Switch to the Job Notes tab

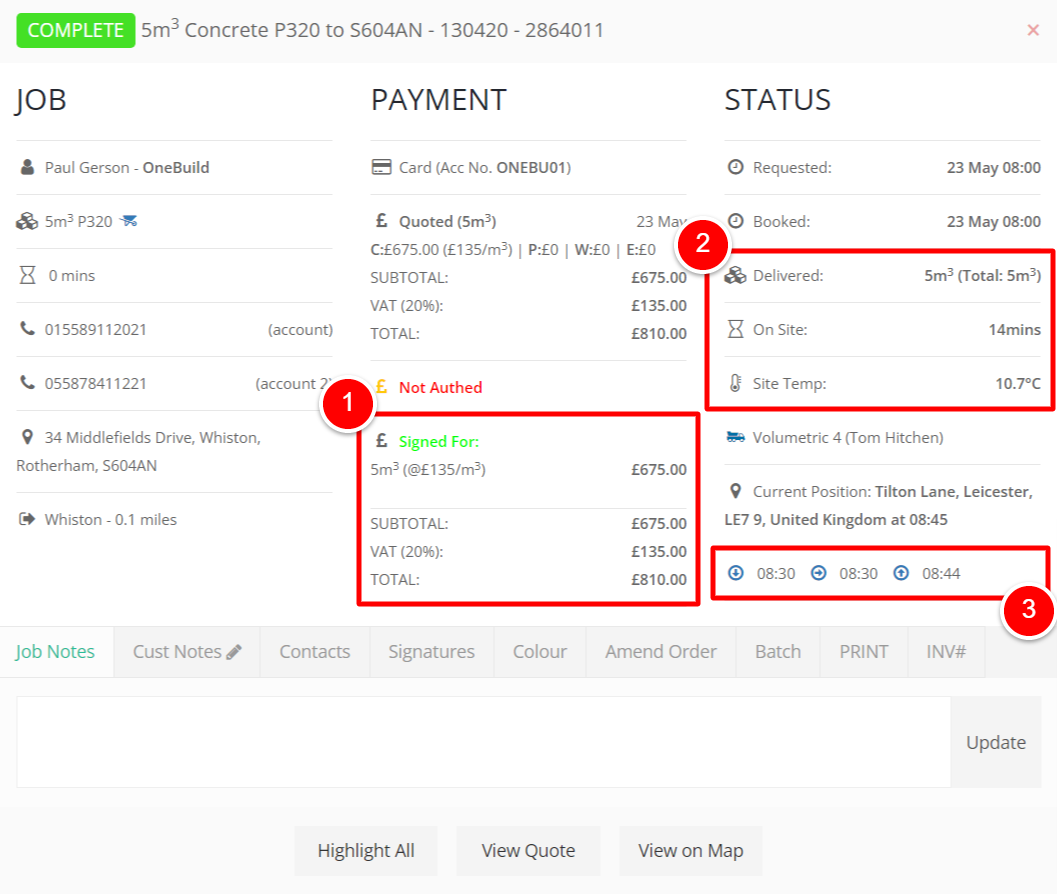pyautogui.click(x=56, y=652)
